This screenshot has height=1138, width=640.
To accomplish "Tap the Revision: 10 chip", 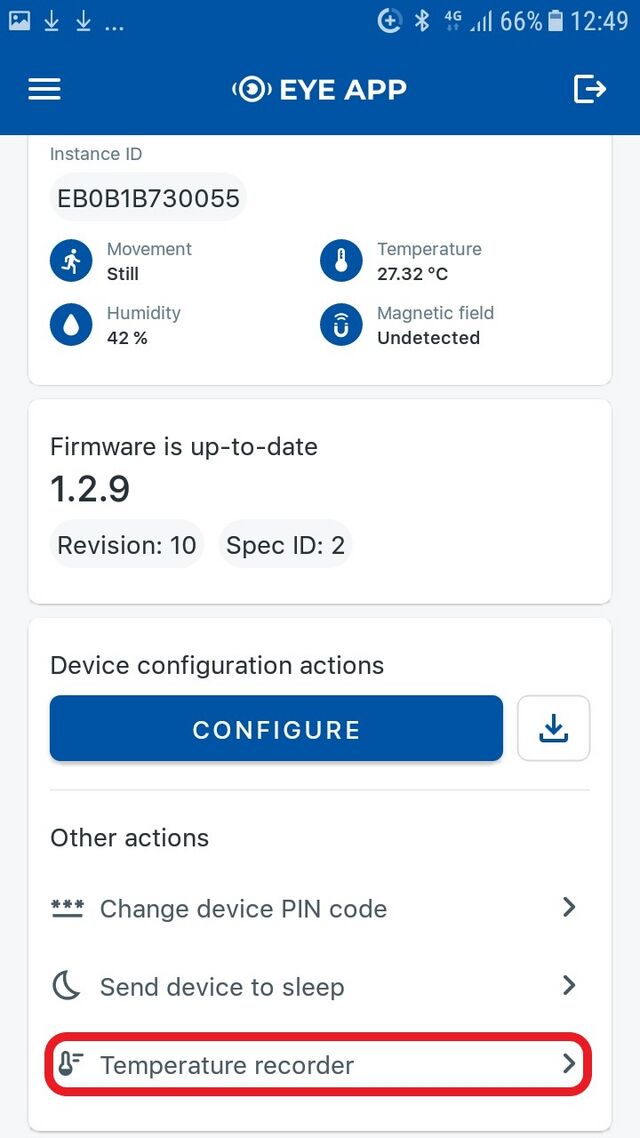I will [x=126, y=544].
